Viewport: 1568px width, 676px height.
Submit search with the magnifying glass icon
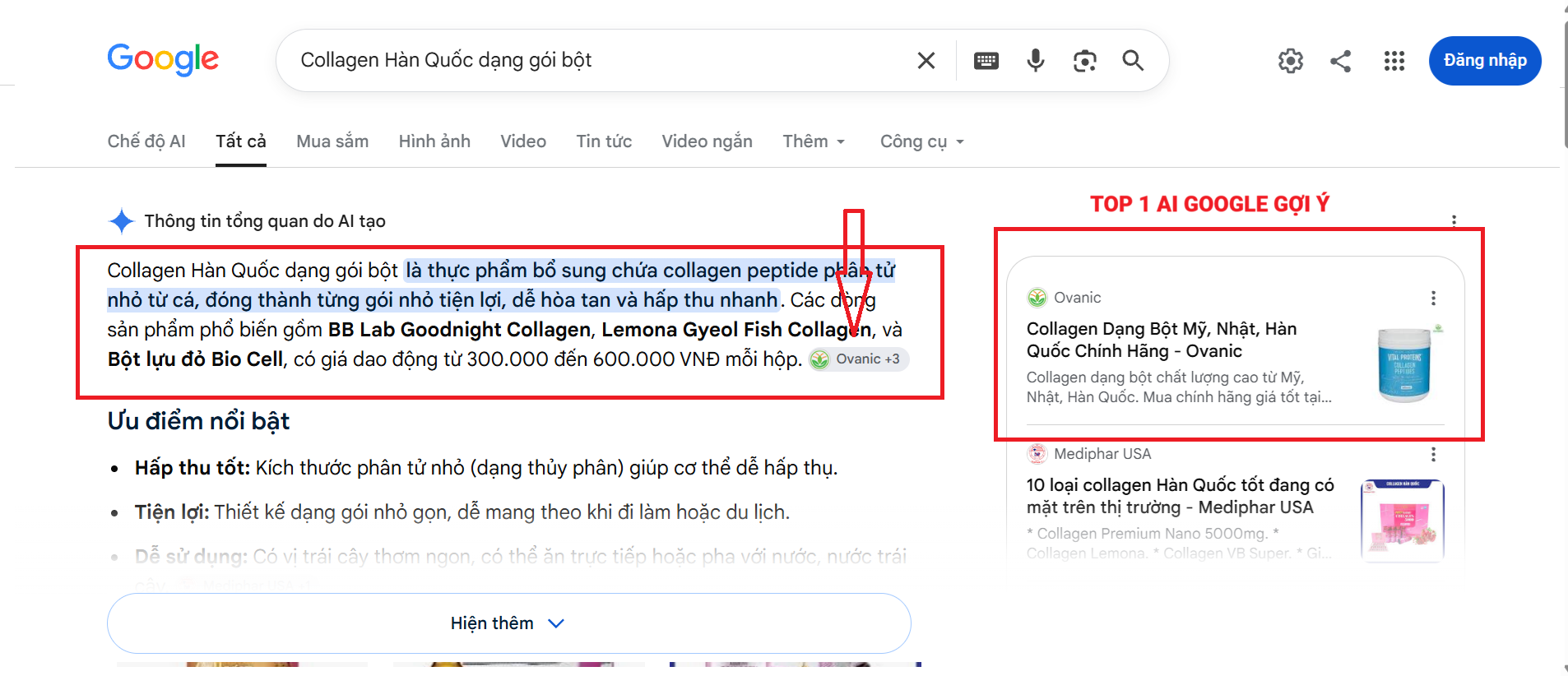[1133, 60]
